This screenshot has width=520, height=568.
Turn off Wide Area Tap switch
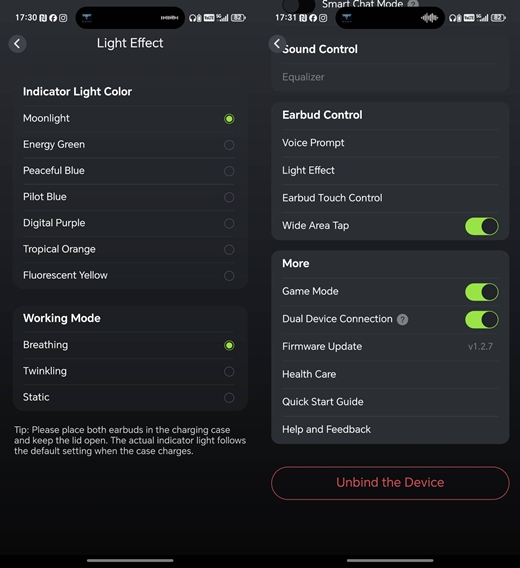[x=482, y=226]
